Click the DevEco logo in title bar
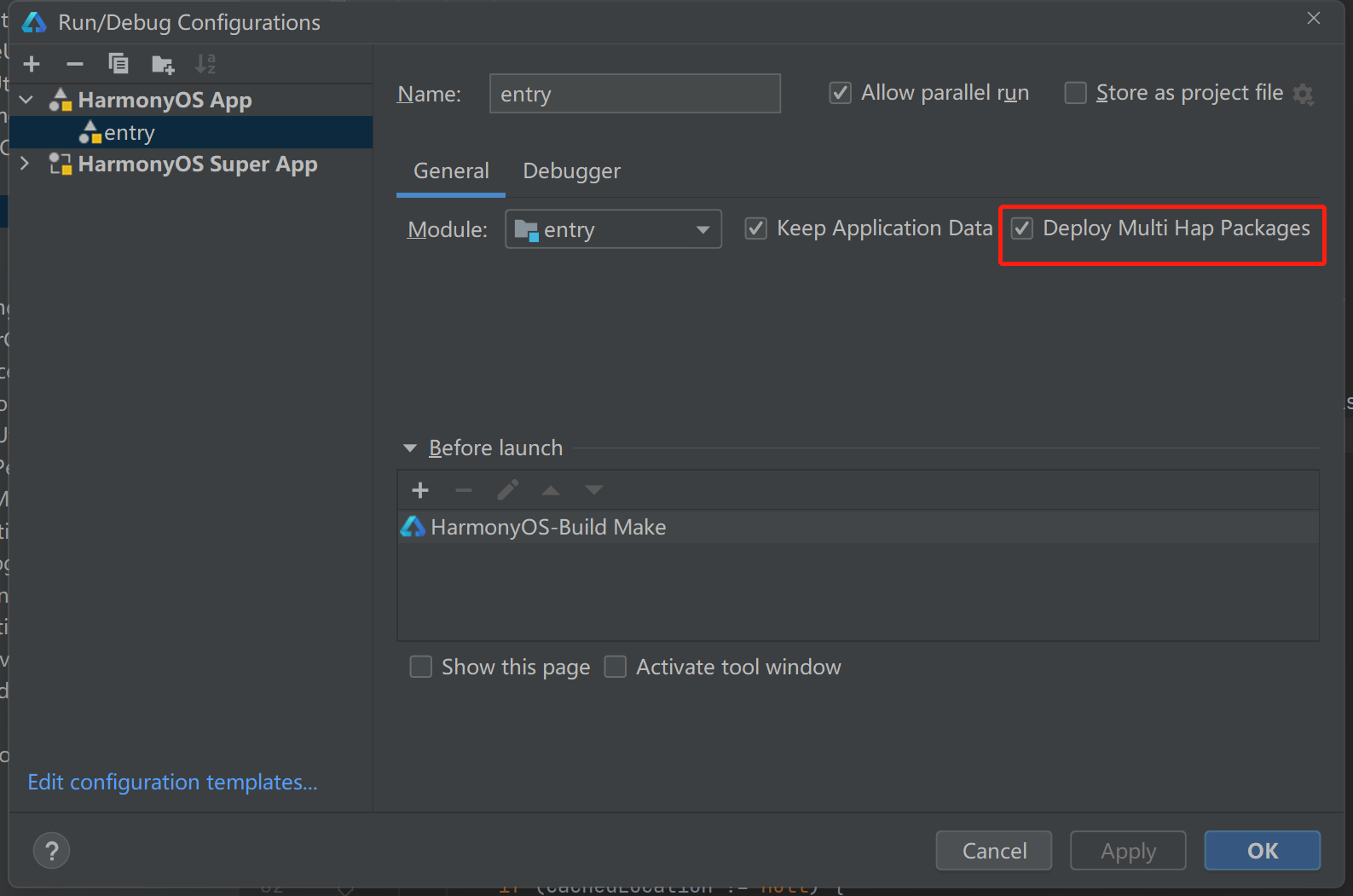 pyautogui.click(x=34, y=22)
